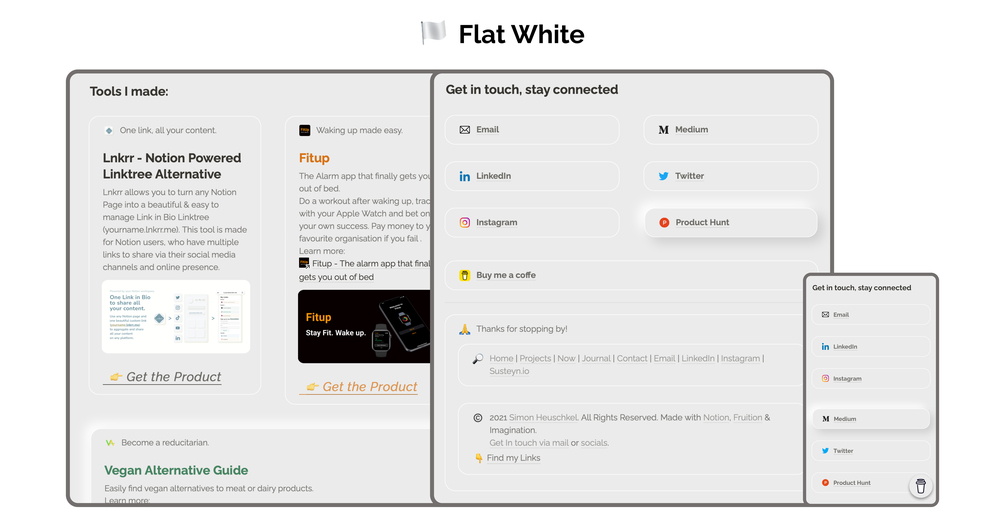Click the Medium M logo icon in the tablet view
1005x531 pixels.
click(x=663, y=130)
